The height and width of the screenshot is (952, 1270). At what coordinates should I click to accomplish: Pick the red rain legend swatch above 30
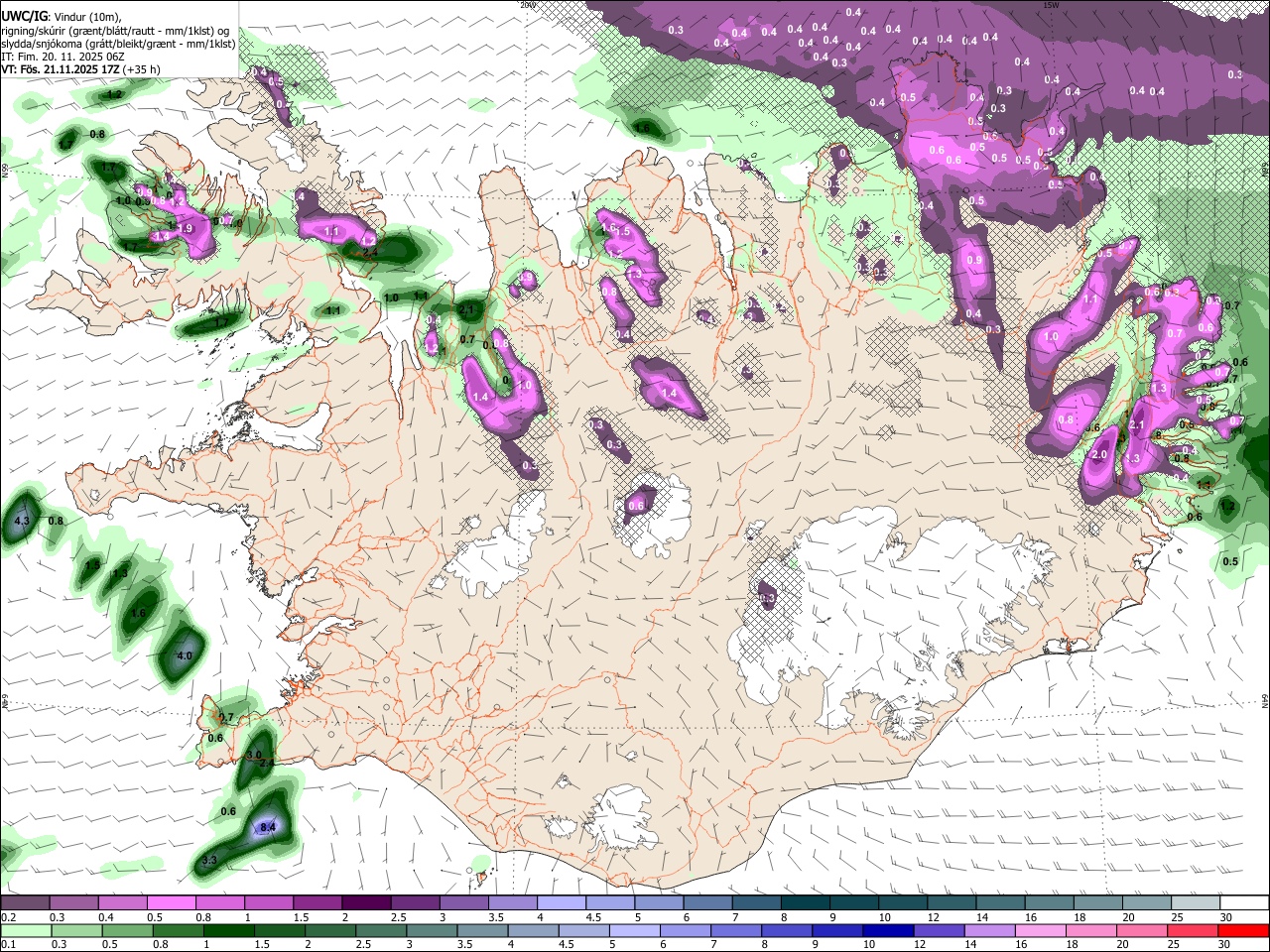click(1242, 930)
